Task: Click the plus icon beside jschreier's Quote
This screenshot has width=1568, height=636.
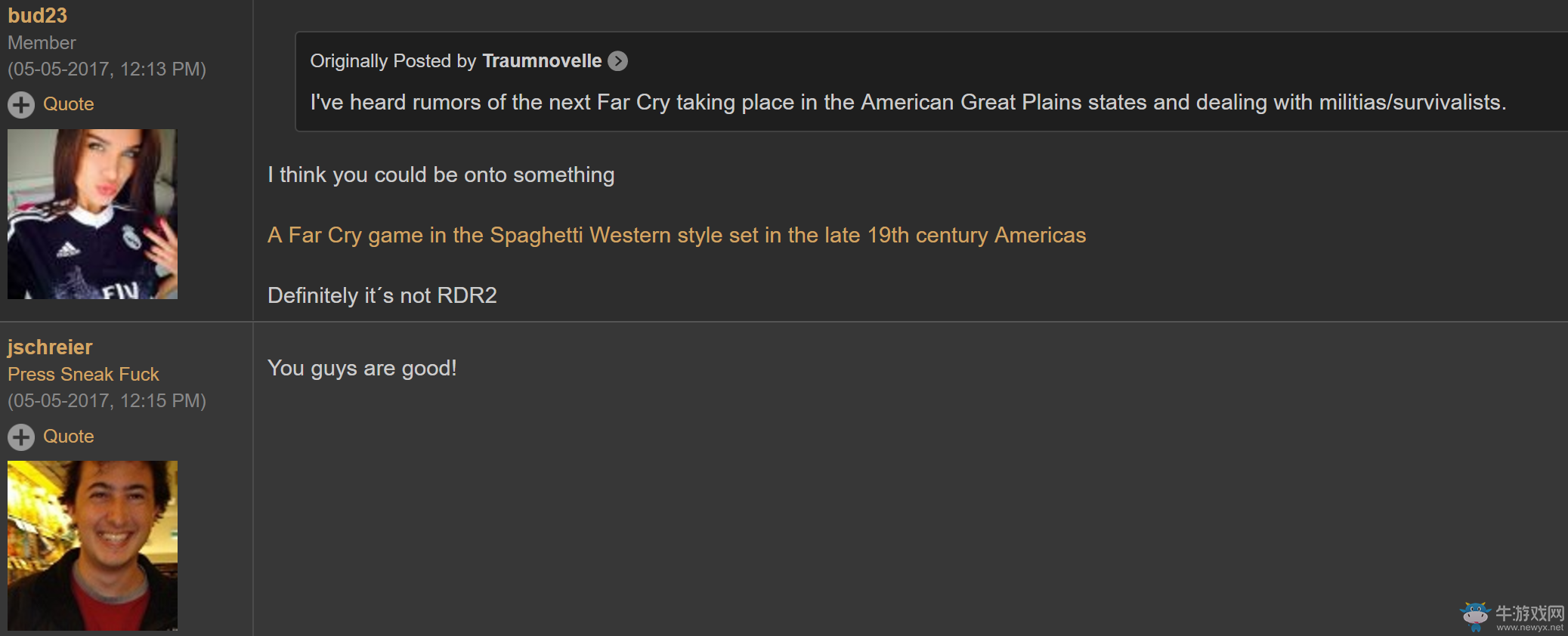Action: (x=21, y=437)
